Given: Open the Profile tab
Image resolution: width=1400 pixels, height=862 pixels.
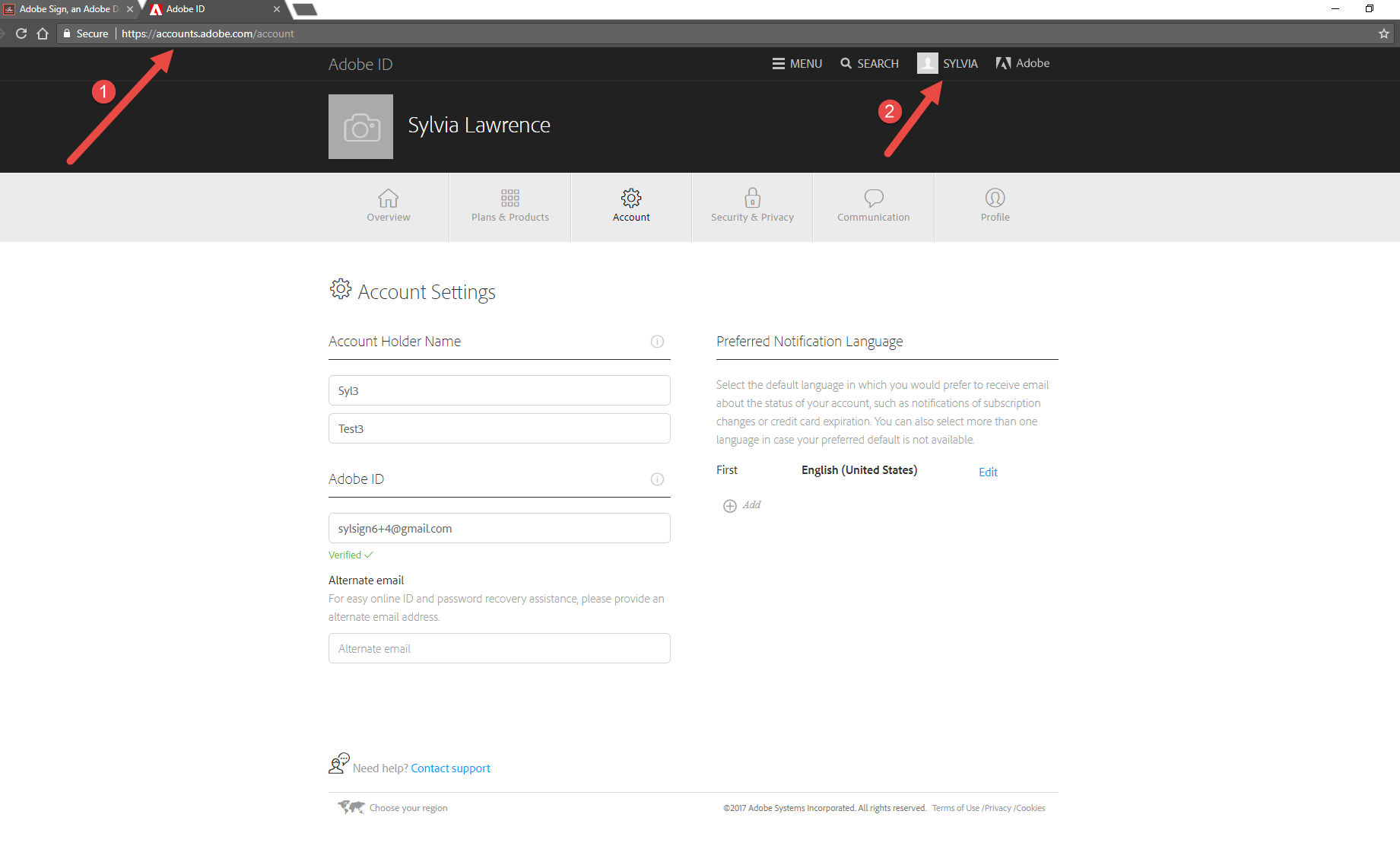Looking at the screenshot, I should tap(995, 206).
